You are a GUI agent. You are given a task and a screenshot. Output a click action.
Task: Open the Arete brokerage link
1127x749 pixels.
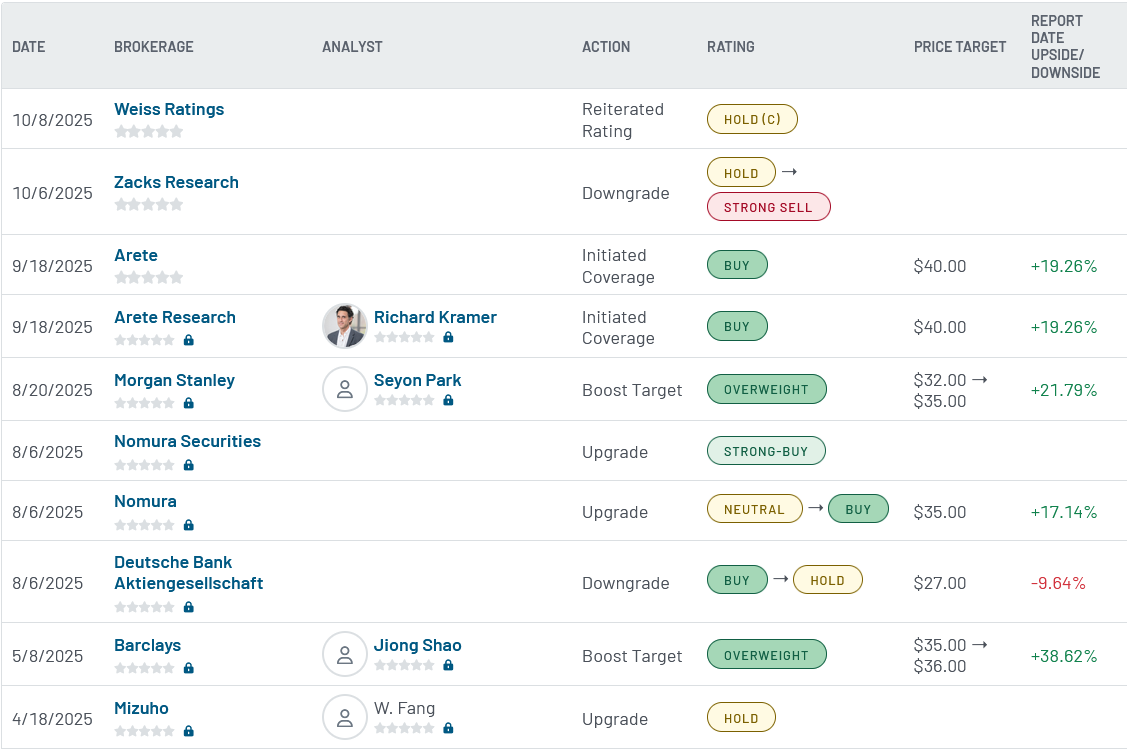(136, 255)
